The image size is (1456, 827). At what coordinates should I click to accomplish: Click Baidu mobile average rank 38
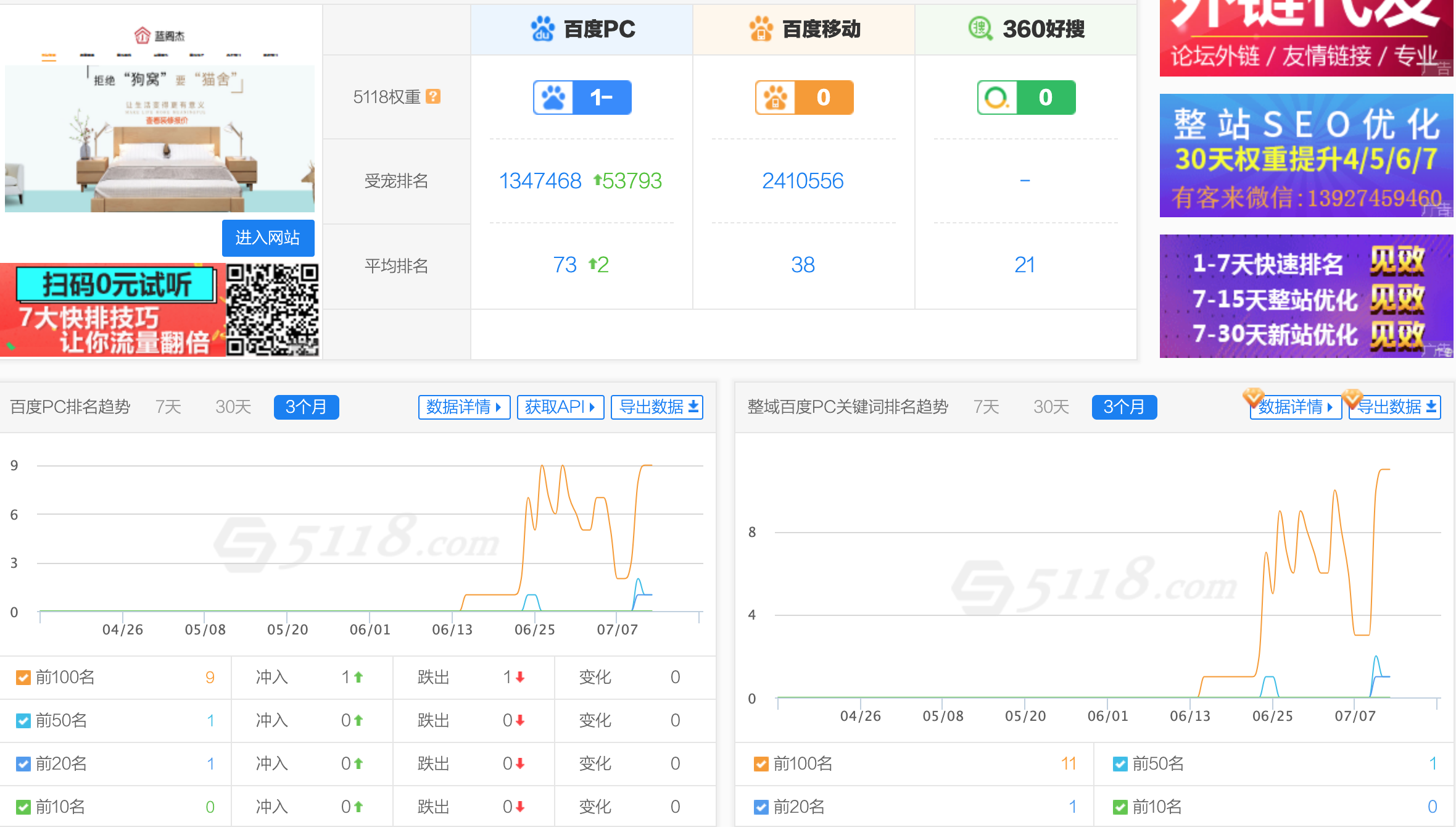[x=803, y=265]
